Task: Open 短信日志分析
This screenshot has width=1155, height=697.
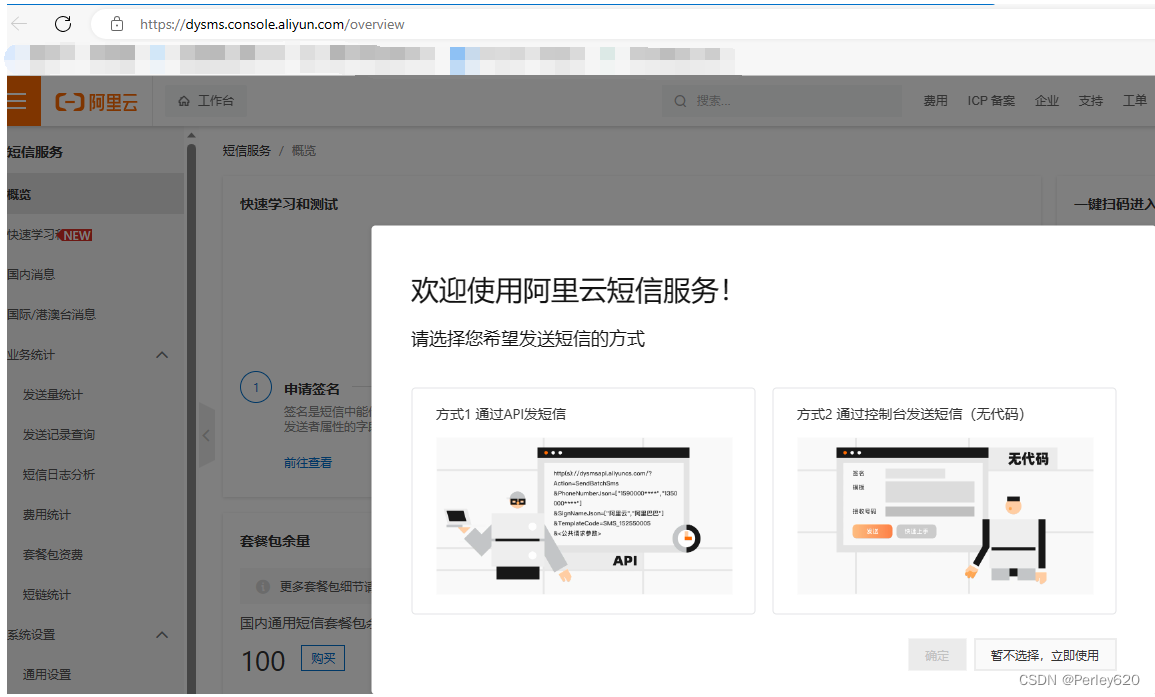Action: tap(59, 474)
